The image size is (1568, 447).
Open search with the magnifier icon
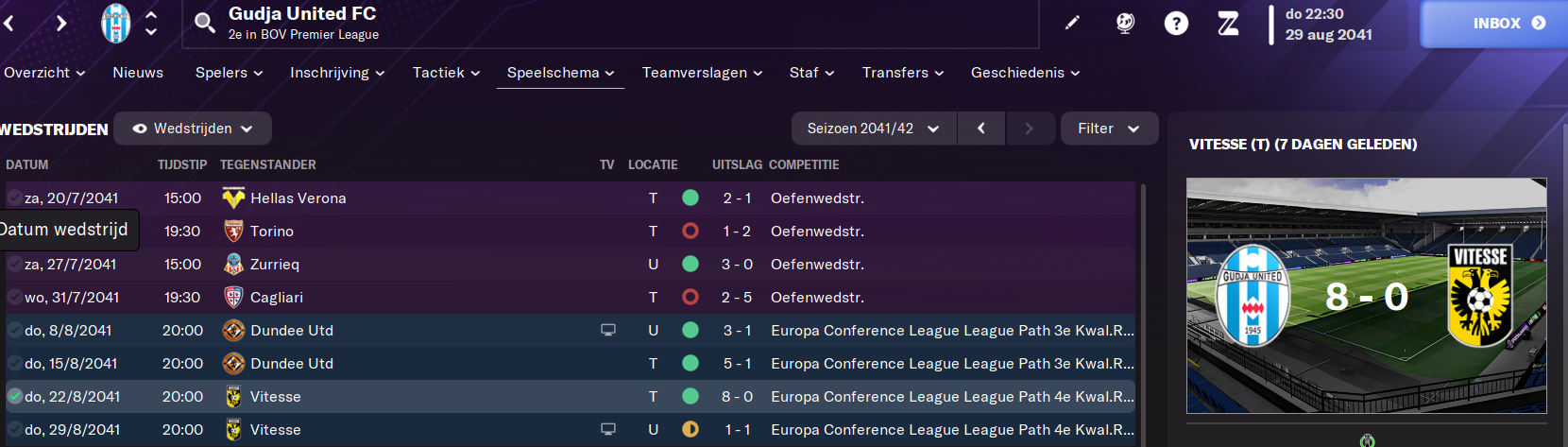(205, 23)
